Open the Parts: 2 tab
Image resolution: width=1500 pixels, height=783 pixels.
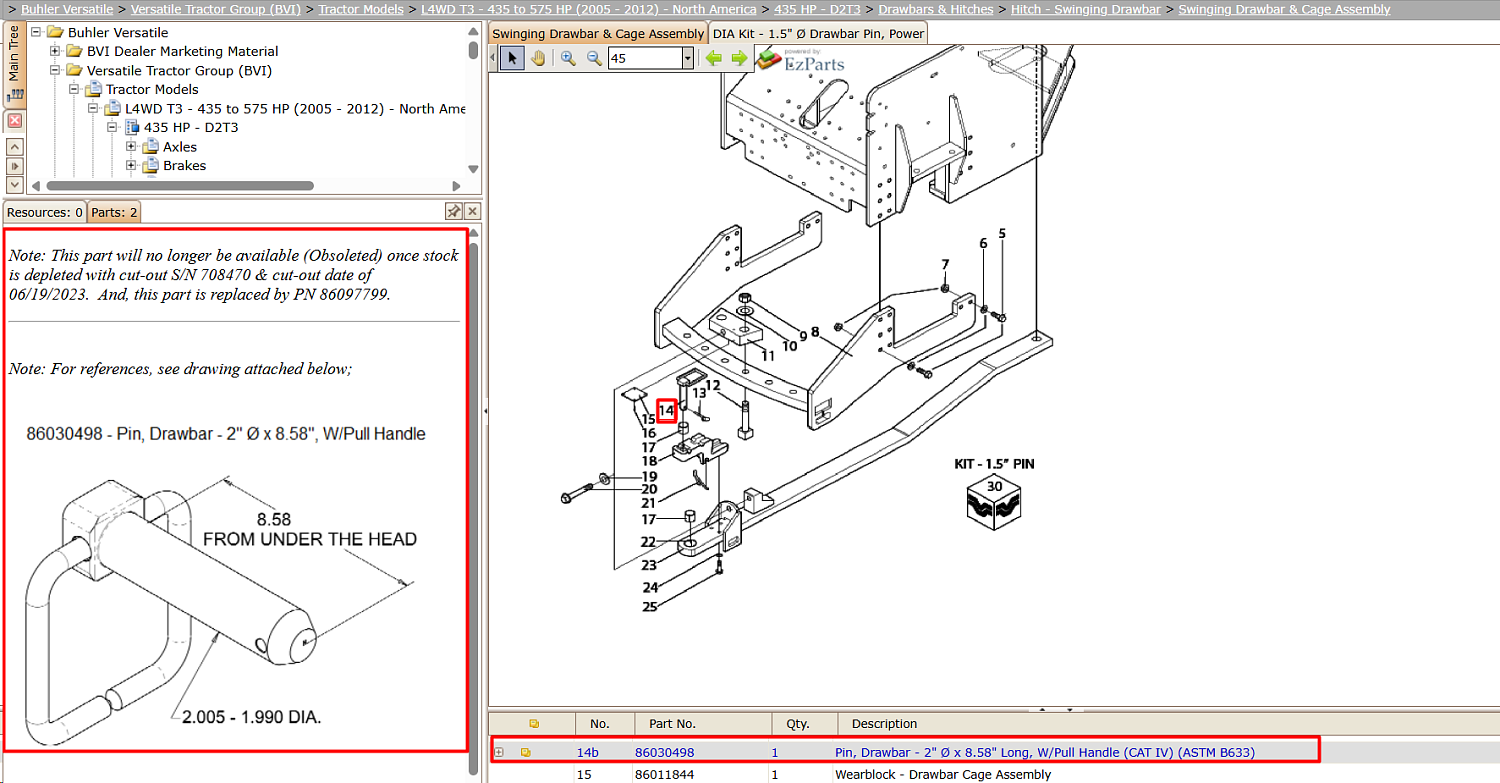coord(114,212)
